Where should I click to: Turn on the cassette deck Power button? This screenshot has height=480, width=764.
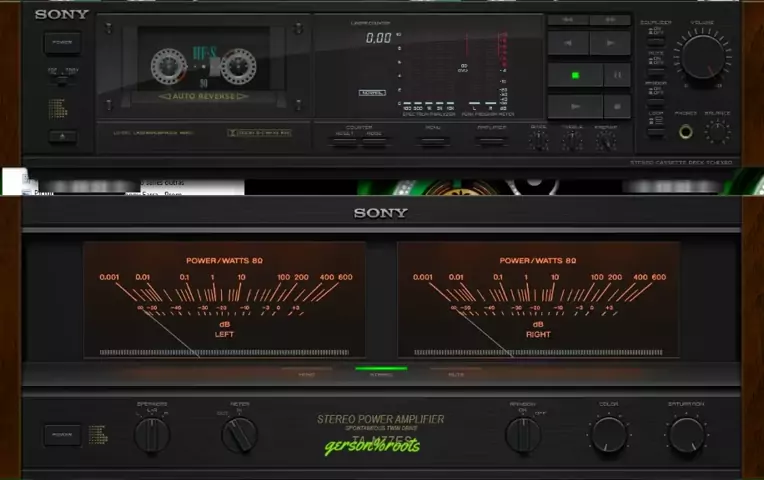click(62, 43)
